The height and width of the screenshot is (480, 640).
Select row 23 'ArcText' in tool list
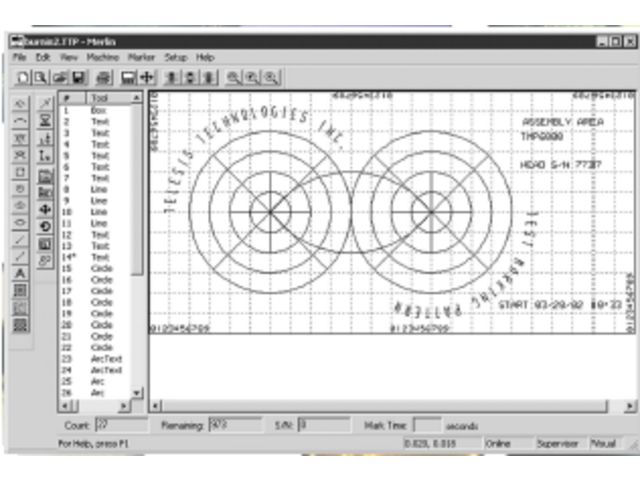point(96,359)
